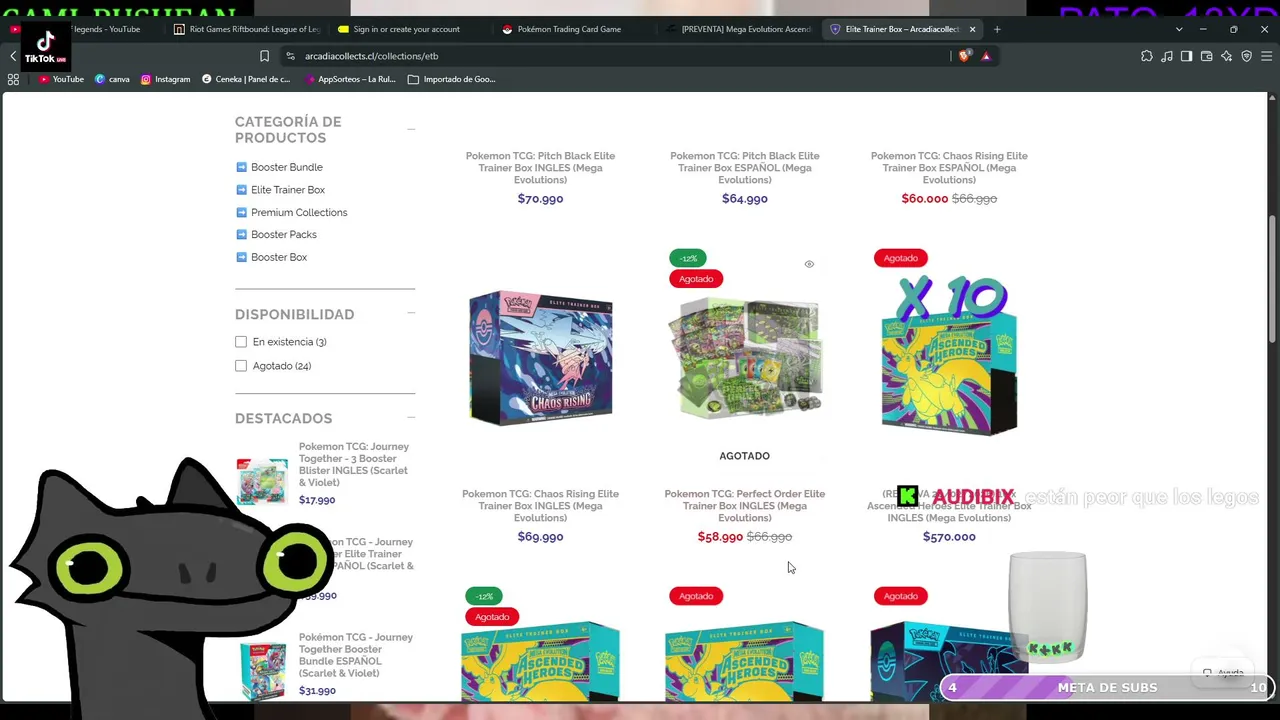Click the $69.990 price text
Image resolution: width=1280 pixels, height=720 pixels.
[540, 537]
